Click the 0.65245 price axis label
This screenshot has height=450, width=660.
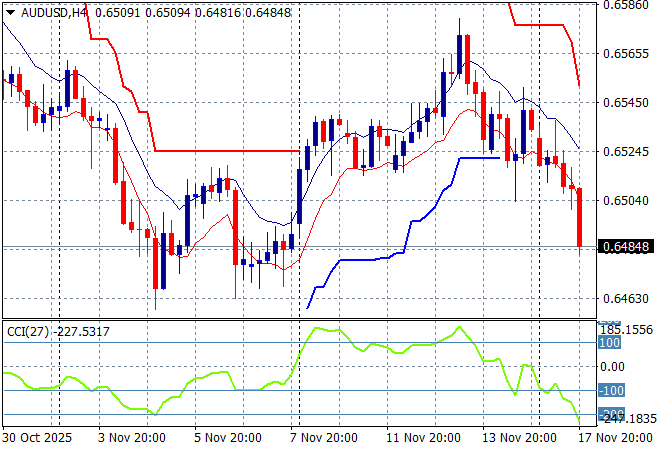pos(626,151)
